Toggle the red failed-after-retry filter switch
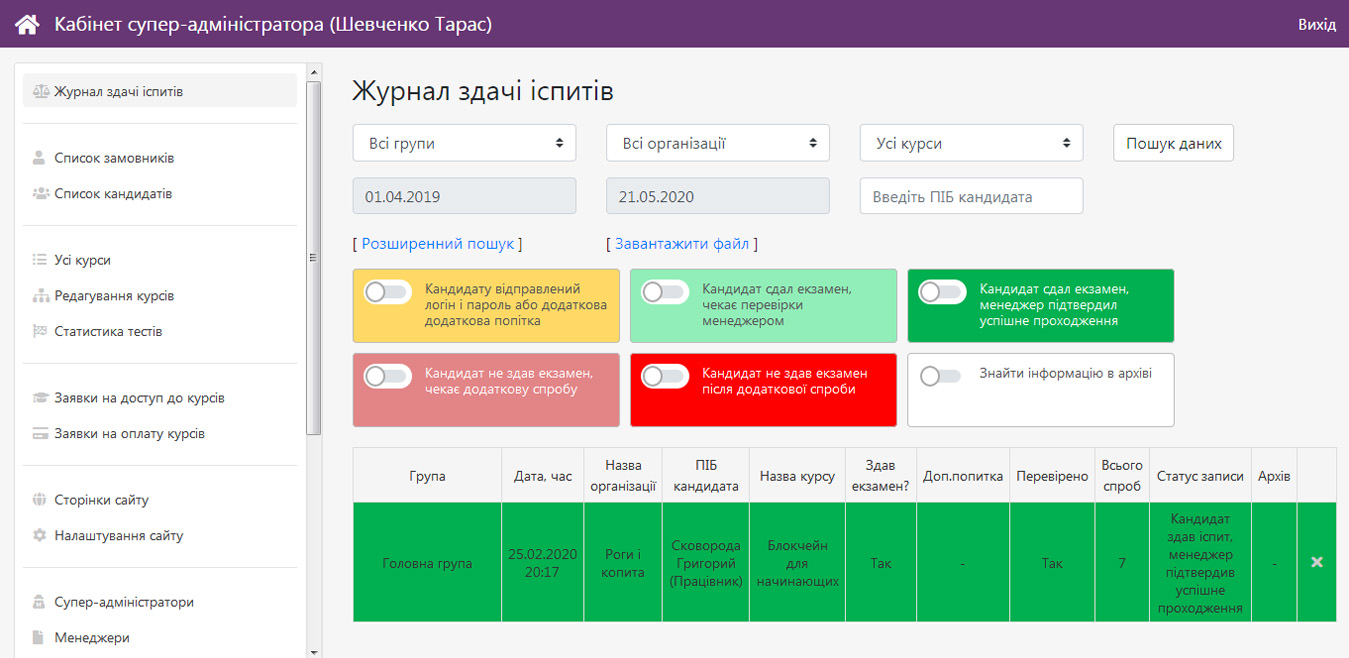The height and width of the screenshot is (658, 1349). pos(665,376)
